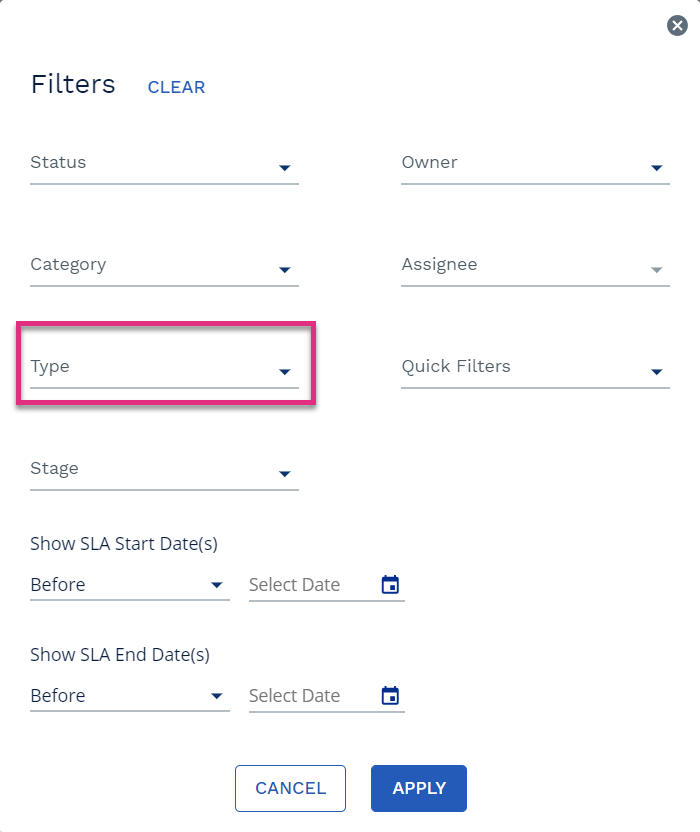Screen dimensions: 700x832
Task: Click the Owner dropdown arrow
Action: point(656,168)
